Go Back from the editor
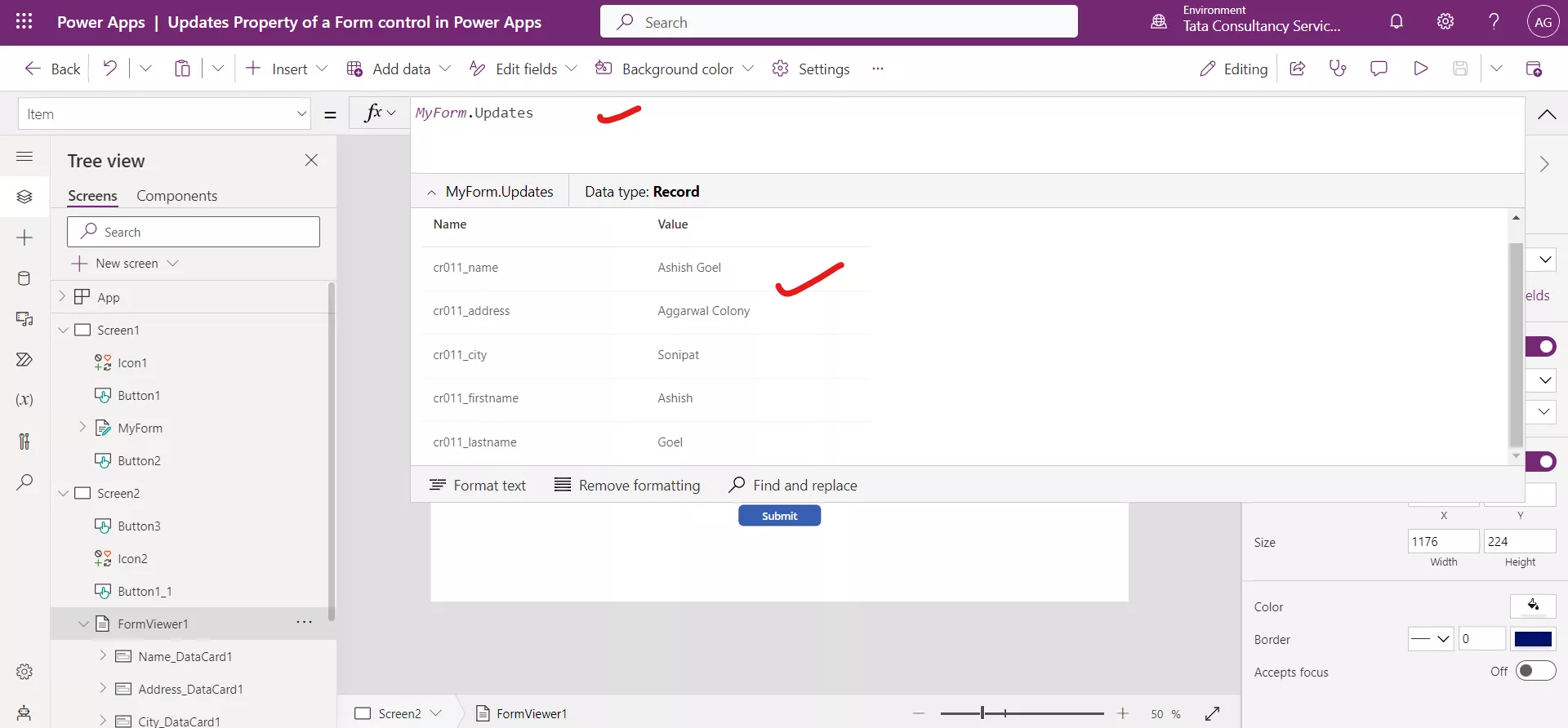The height and width of the screenshot is (728, 1568). [x=52, y=69]
